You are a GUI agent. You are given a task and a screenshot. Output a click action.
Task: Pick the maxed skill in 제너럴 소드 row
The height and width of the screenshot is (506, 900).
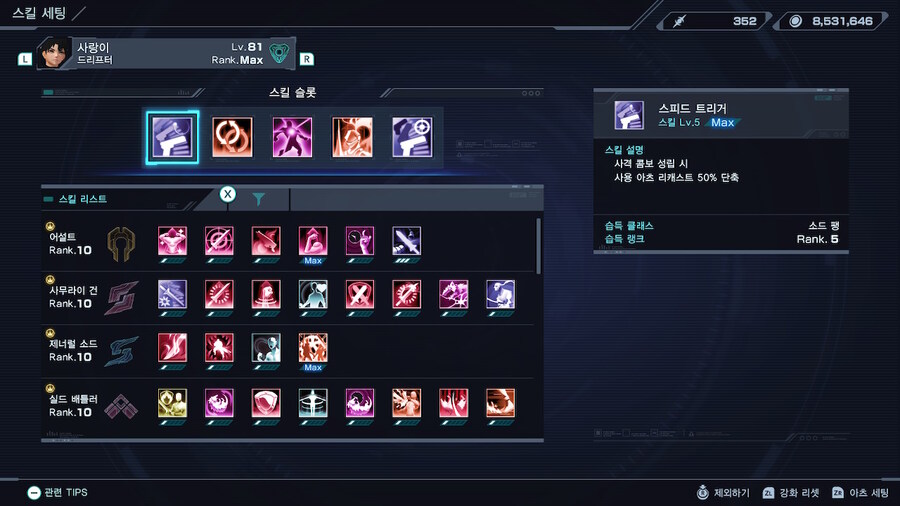(x=313, y=348)
